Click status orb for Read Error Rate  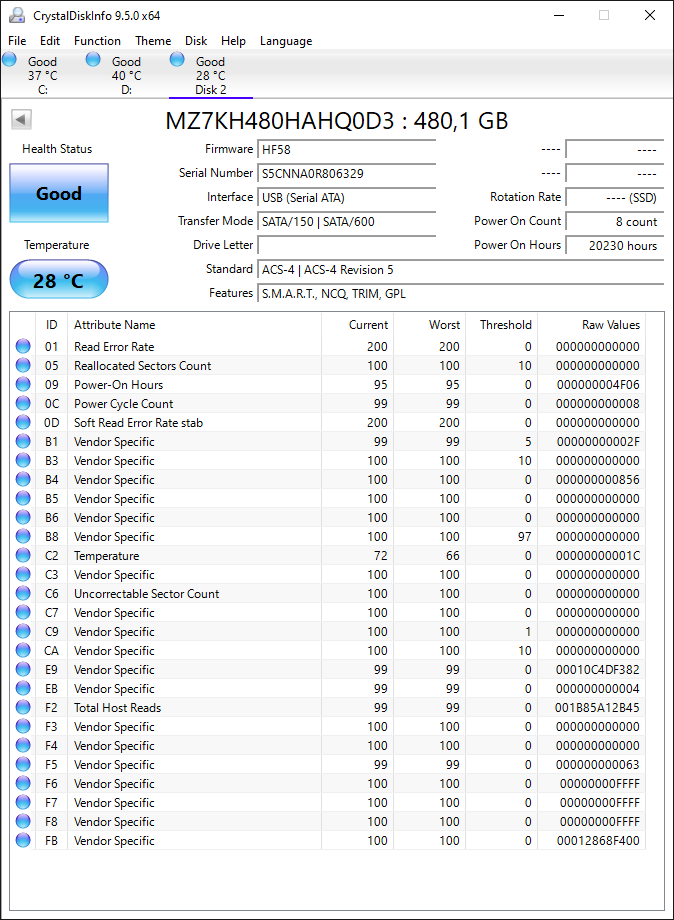(23, 346)
